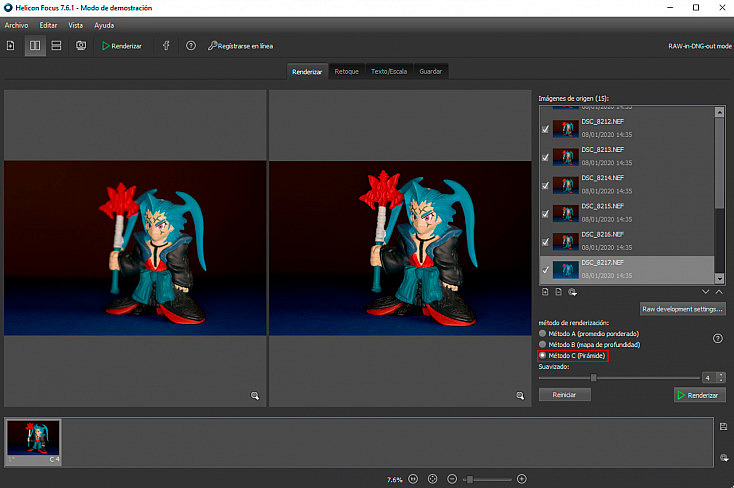Save output icon beside results strip
734x488 pixels.
pyautogui.click(x=723, y=426)
